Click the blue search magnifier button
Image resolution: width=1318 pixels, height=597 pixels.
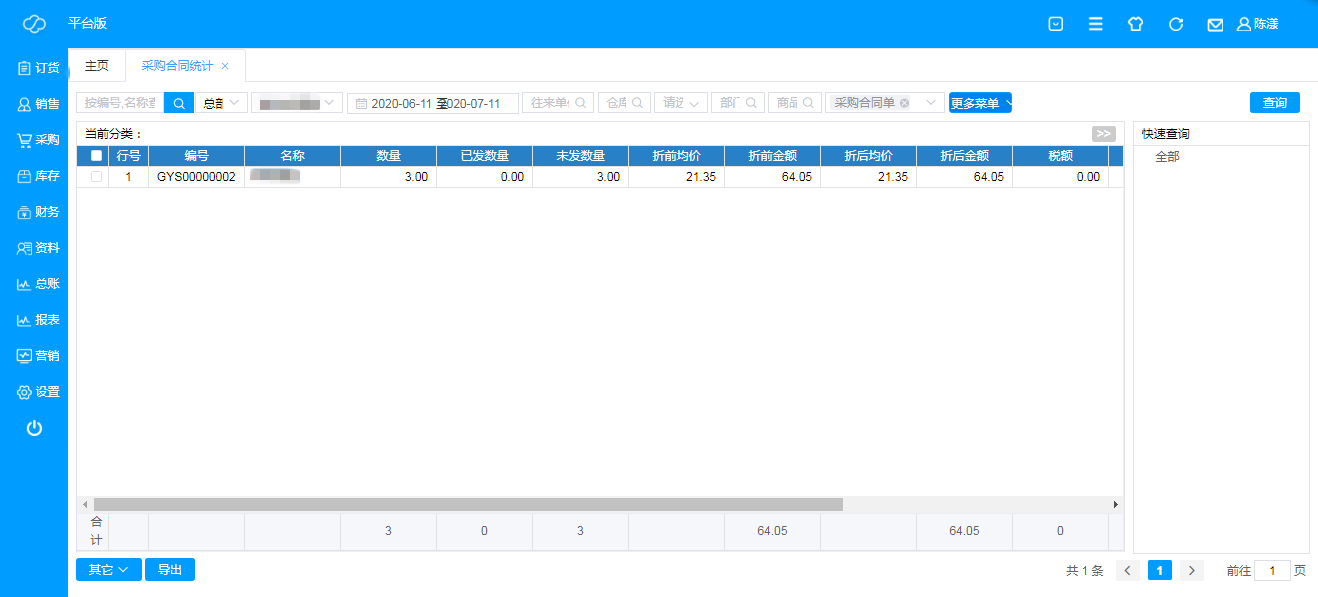coord(179,103)
